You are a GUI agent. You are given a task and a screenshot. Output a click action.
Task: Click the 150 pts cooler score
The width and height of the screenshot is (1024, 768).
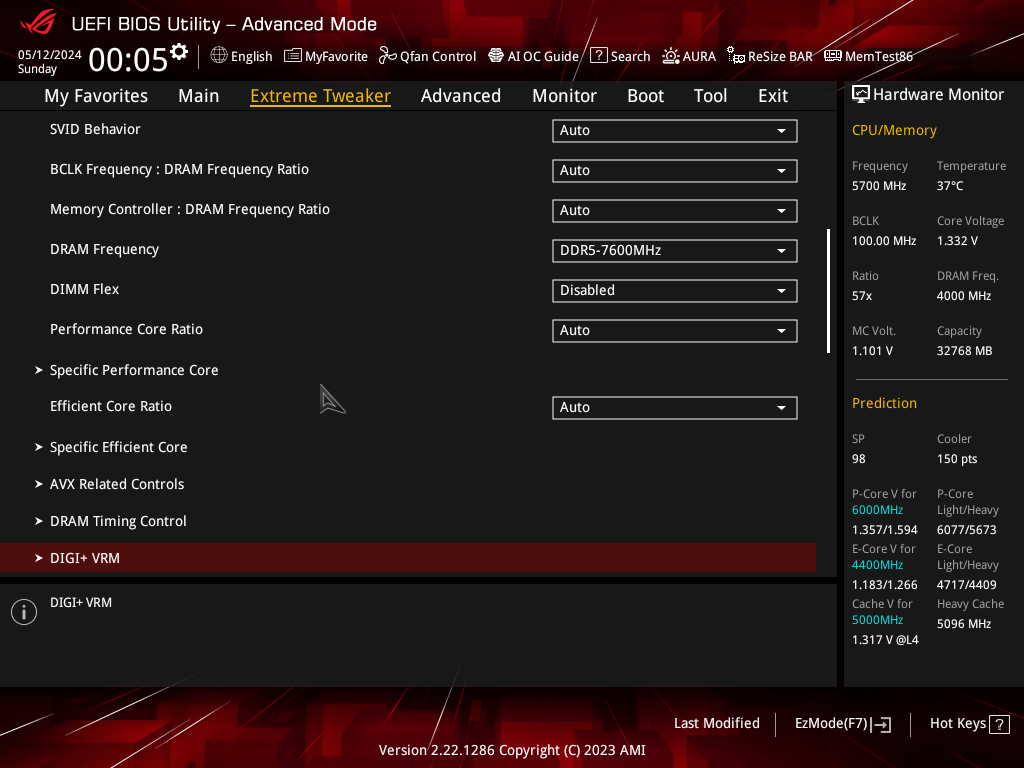957,459
